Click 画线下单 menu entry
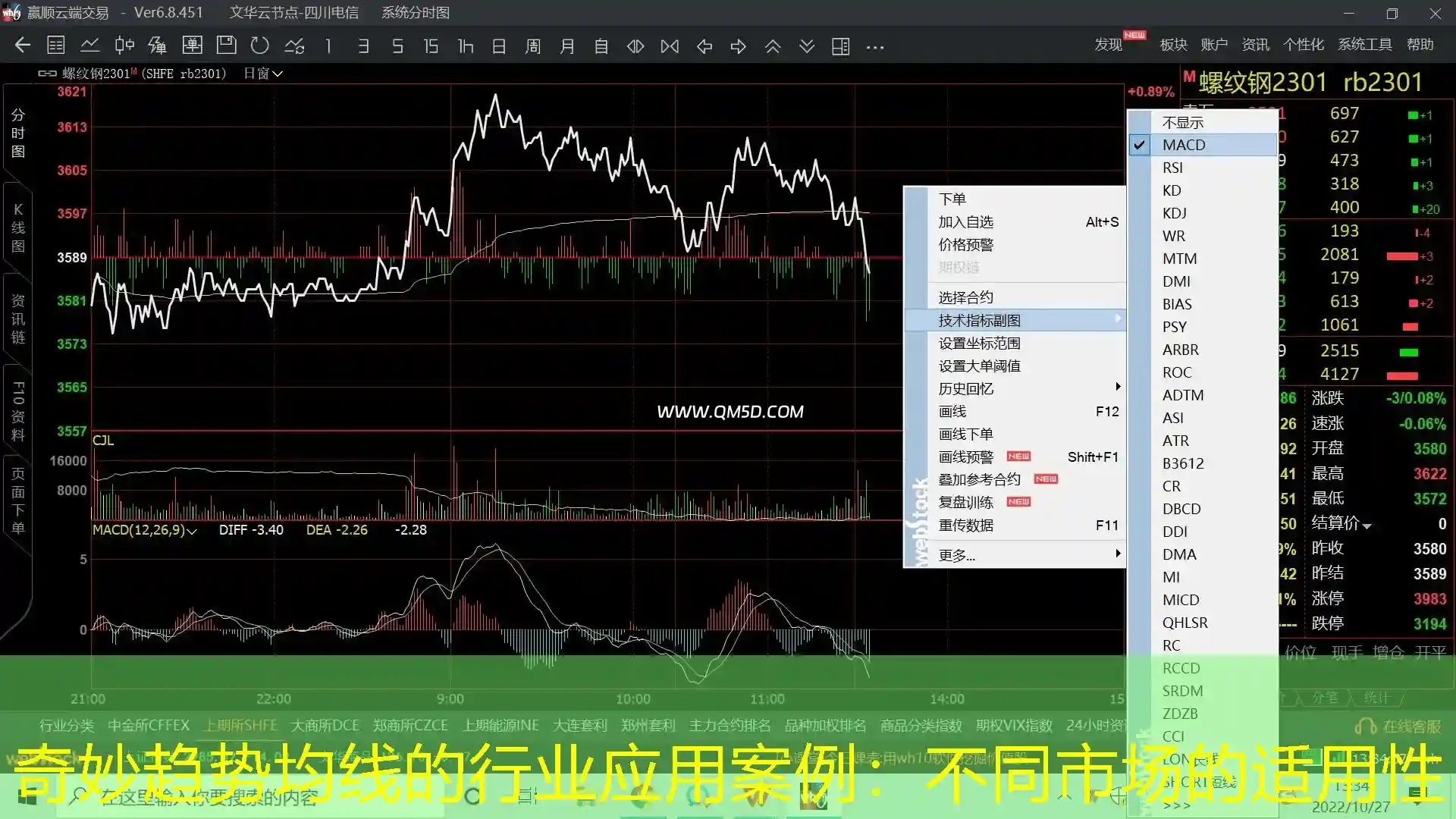 click(x=1015, y=434)
